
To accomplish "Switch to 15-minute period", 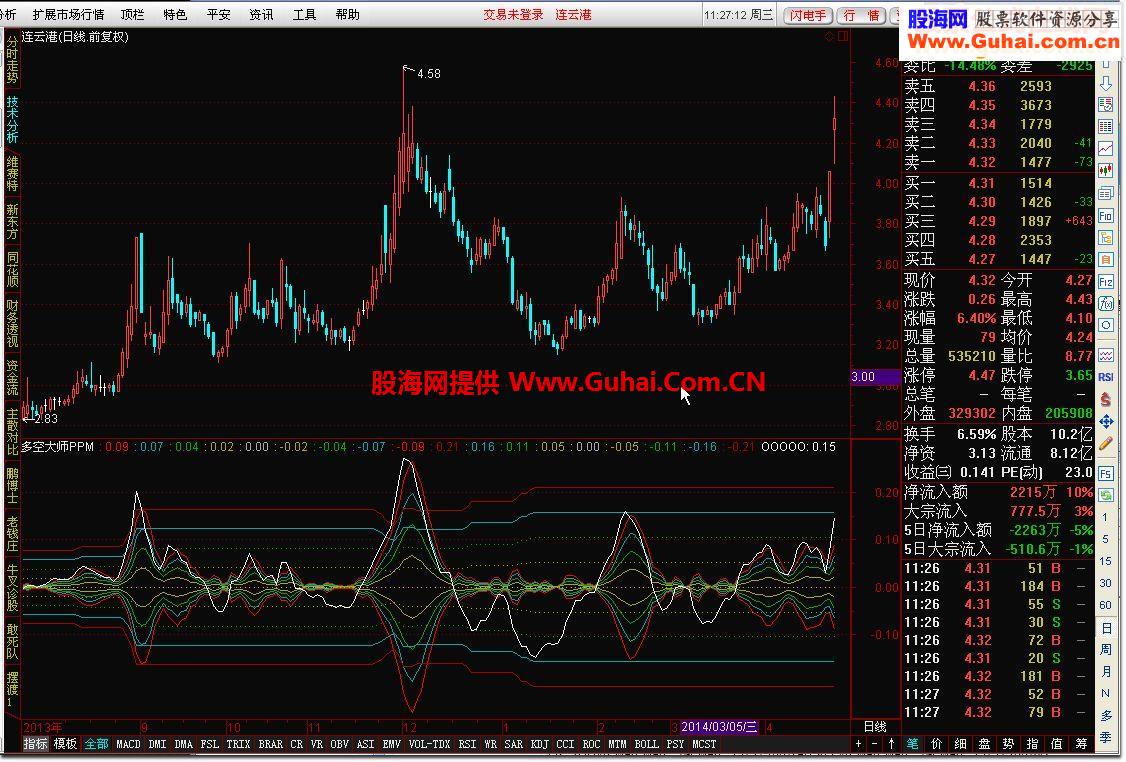I will [x=1106, y=562].
